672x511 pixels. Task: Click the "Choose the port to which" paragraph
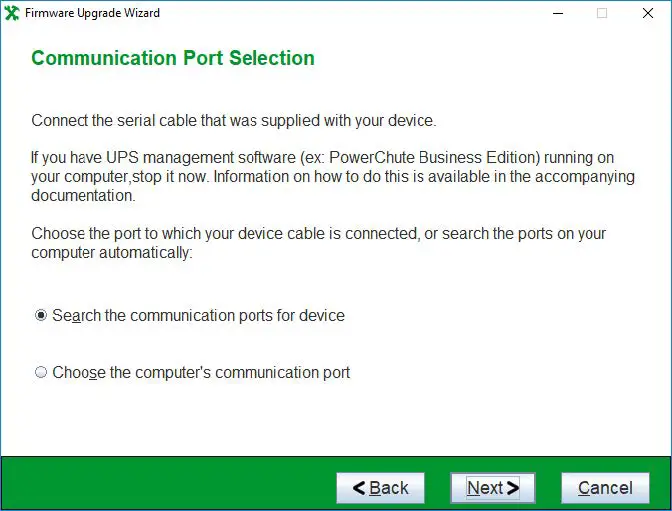(x=318, y=243)
